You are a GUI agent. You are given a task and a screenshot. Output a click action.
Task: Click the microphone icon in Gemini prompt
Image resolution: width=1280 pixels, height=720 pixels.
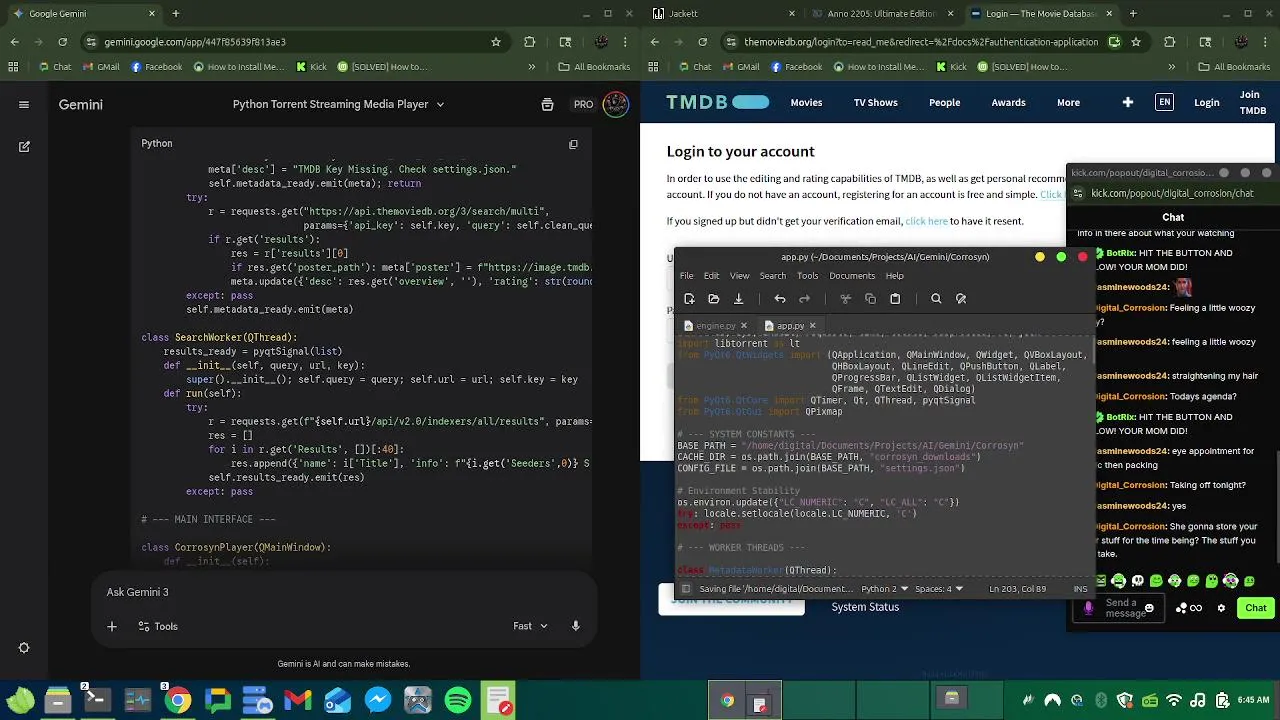click(575, 626)
